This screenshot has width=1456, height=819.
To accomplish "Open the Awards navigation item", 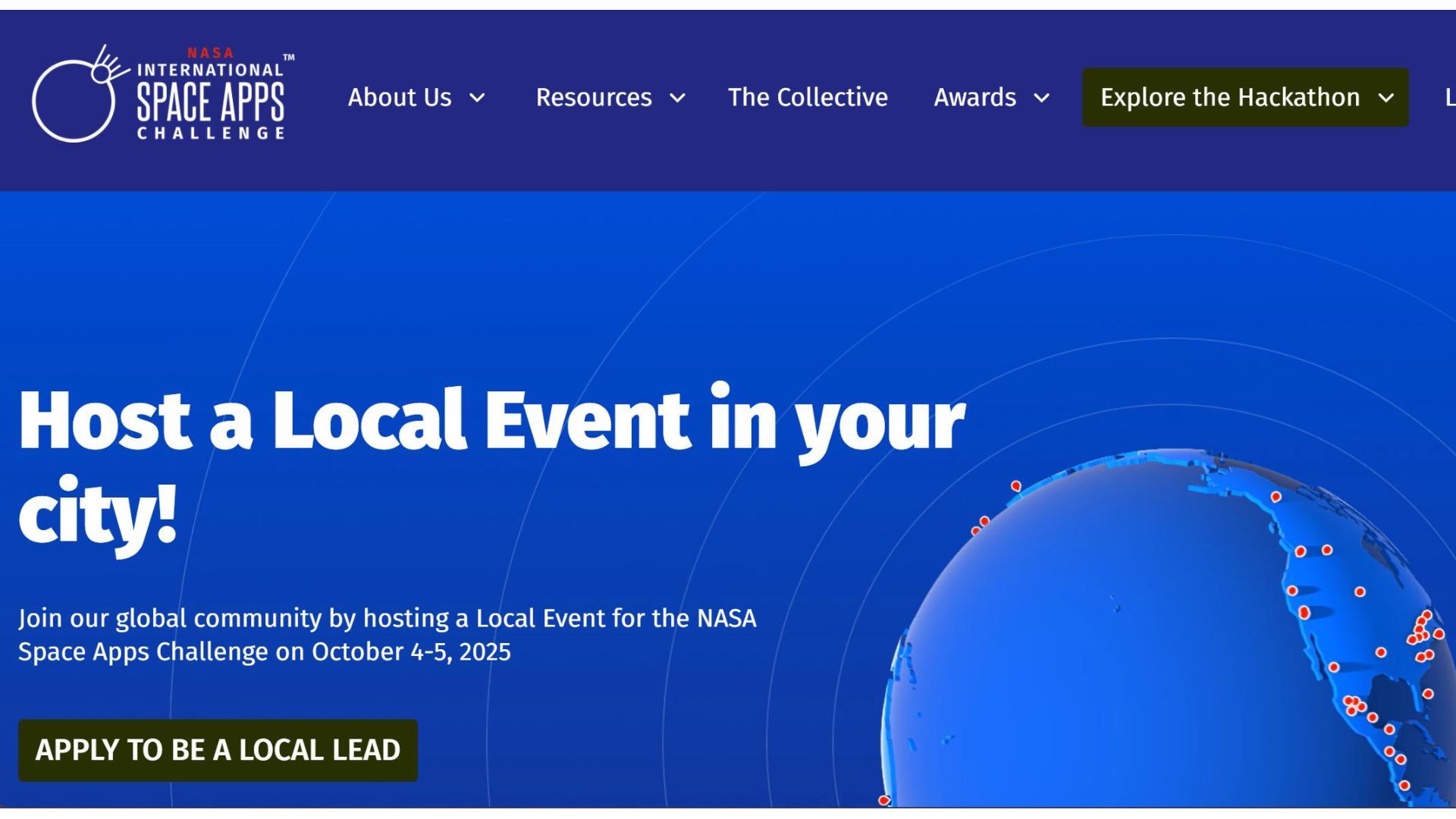I will [974, 98].
